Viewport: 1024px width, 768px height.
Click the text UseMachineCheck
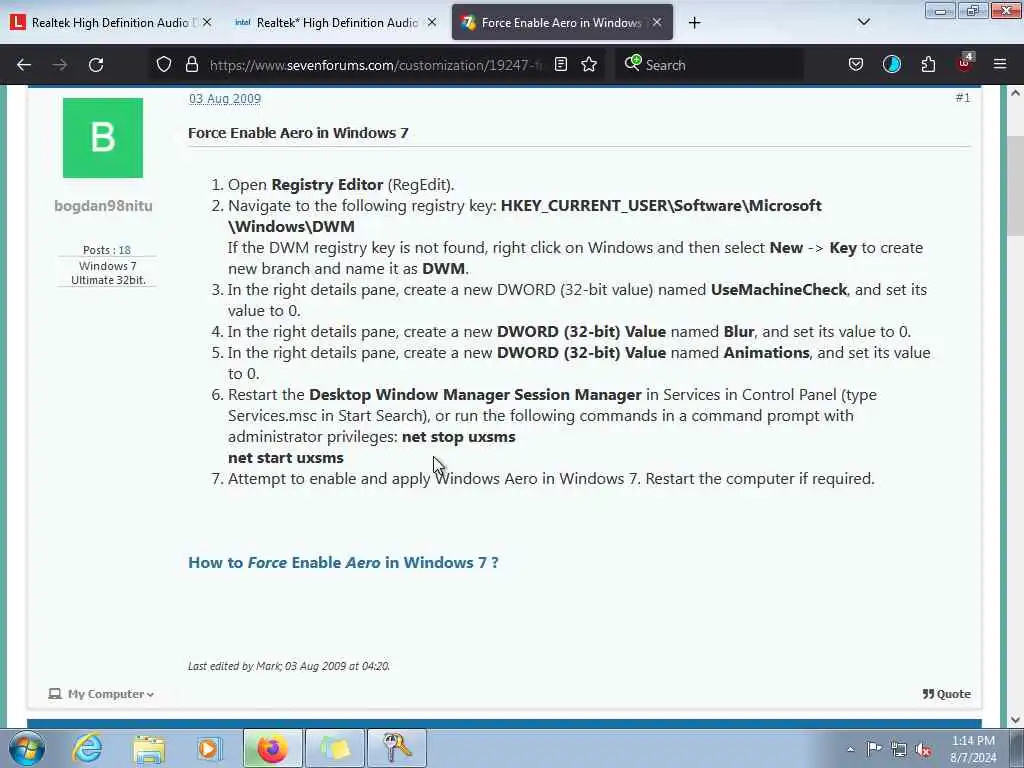pos(778,289)
